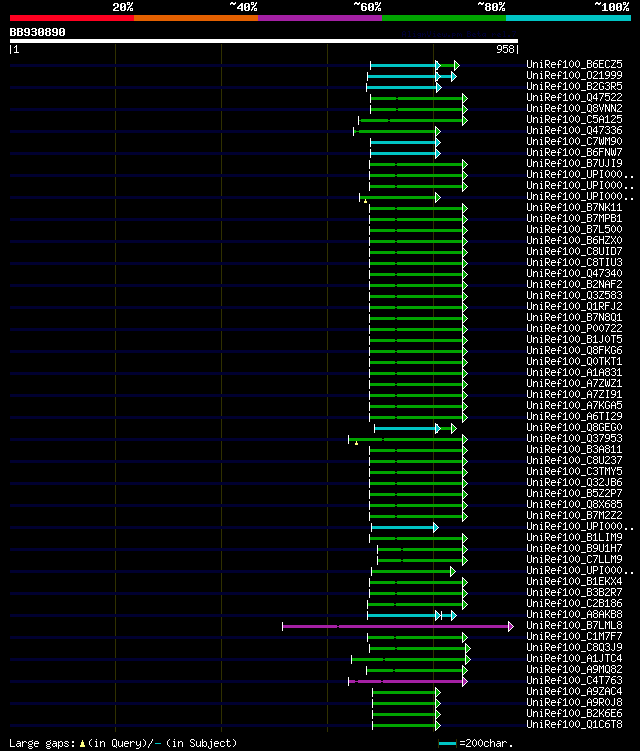Select the UniRef100_B1J0T5 label
Screen dimensions: 640x751
(x=574, y=340)
